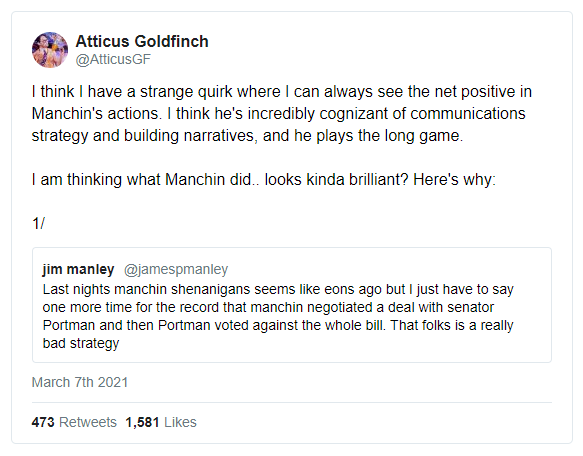Click quoted line starting 'Portman and then Portman'
This screenshot has height=456, width=583.
tap(278, 325)
